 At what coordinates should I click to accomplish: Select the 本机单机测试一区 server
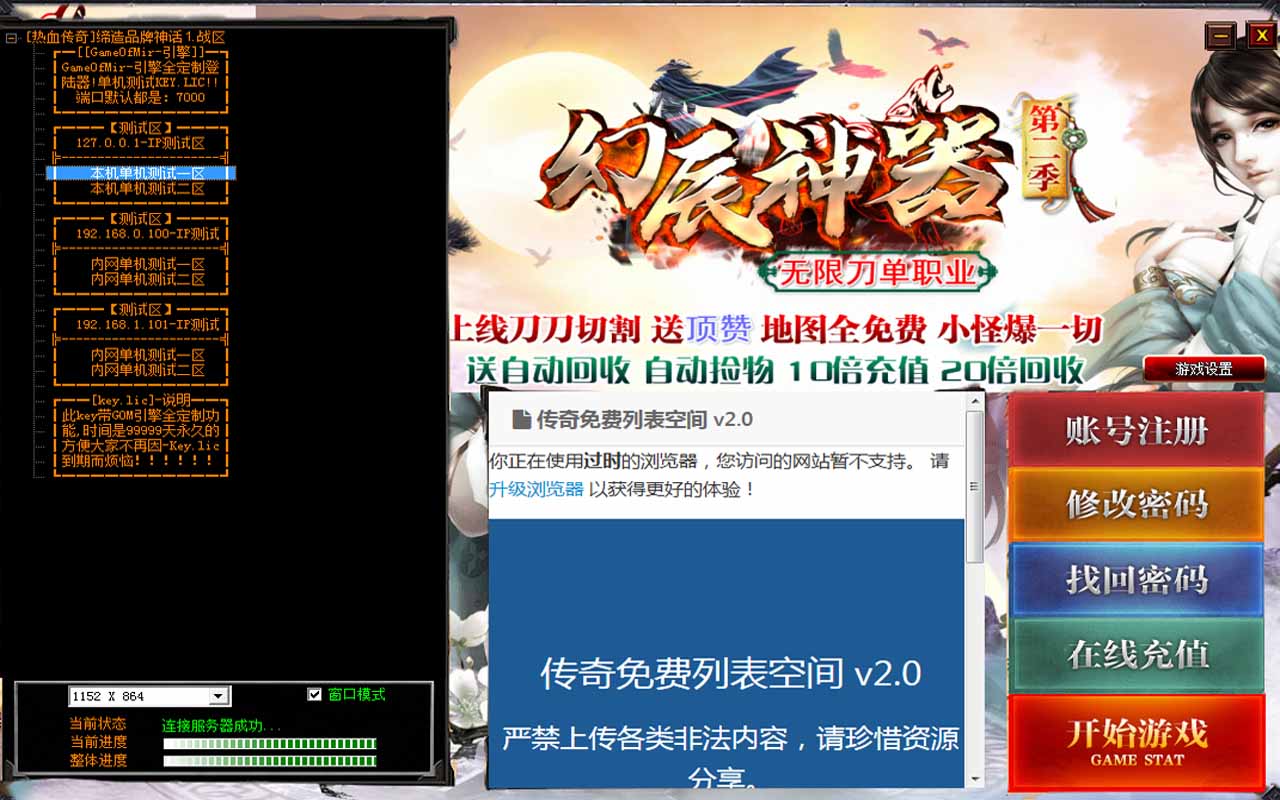coord(147,173)
